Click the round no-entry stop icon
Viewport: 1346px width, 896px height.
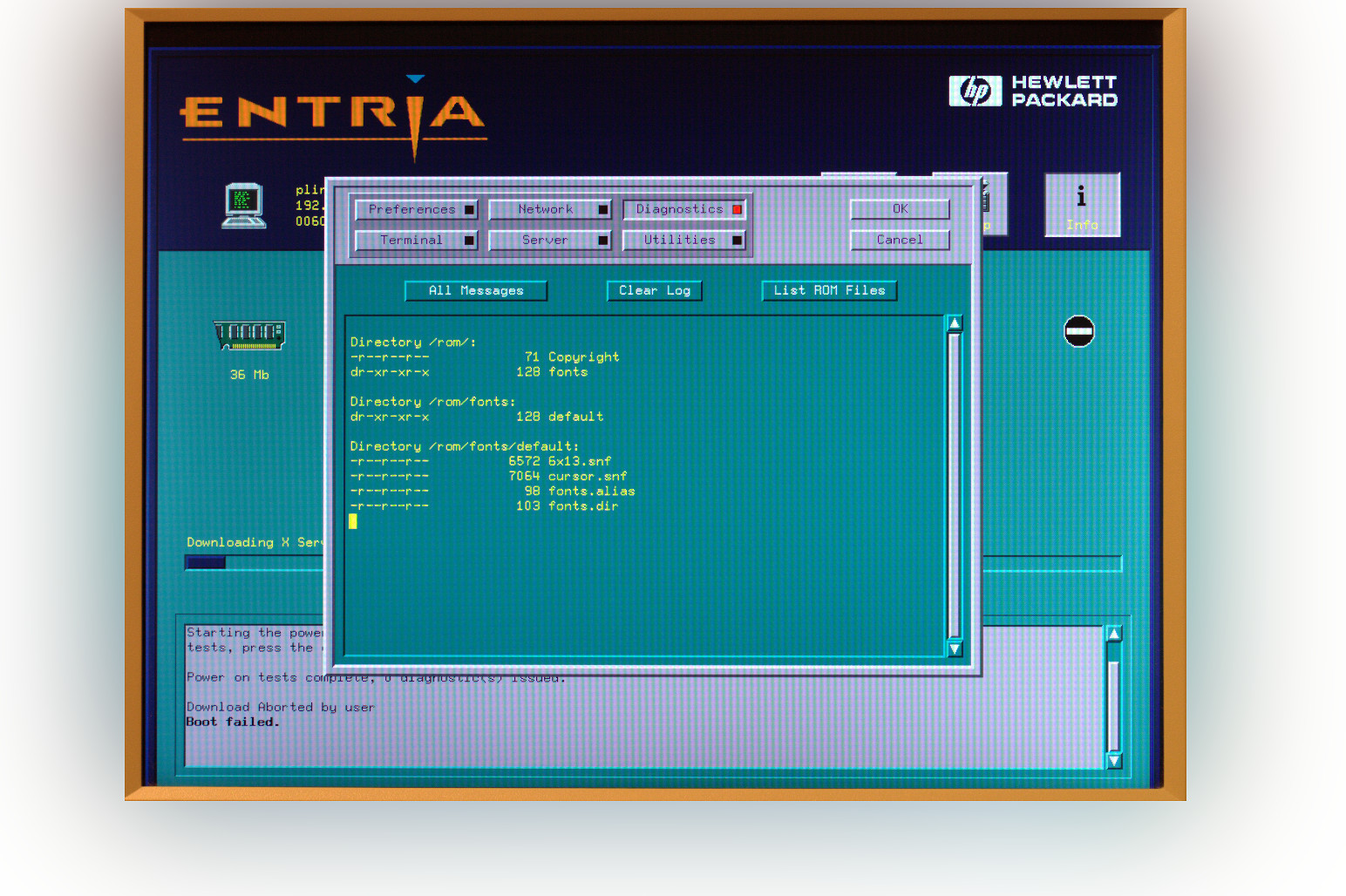(1078, 331)
